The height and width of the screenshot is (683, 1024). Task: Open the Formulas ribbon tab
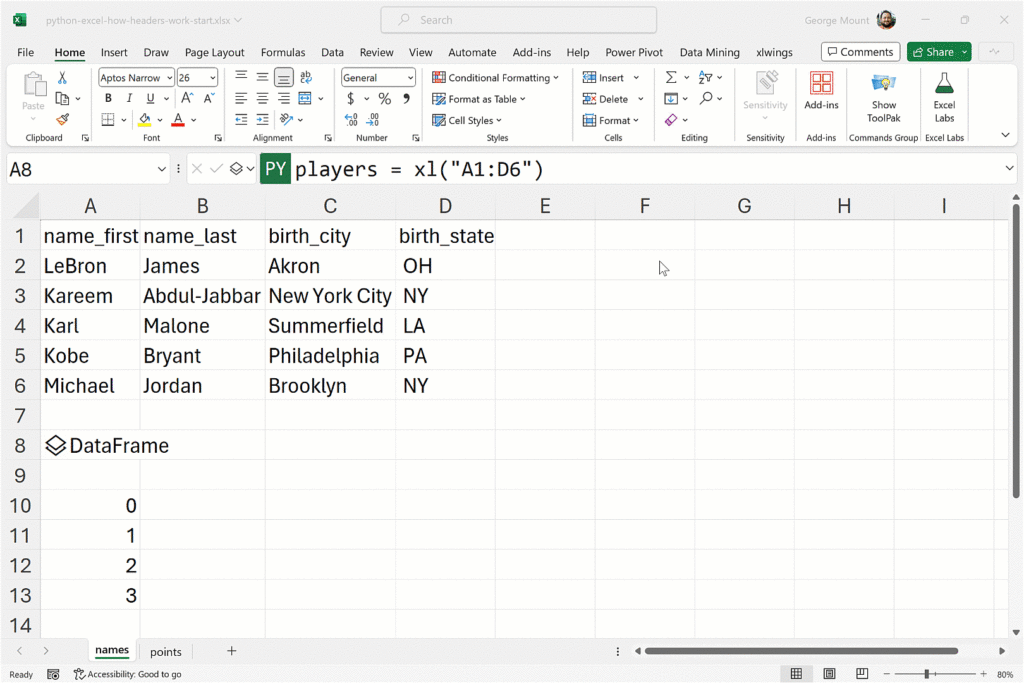[283, 52]
